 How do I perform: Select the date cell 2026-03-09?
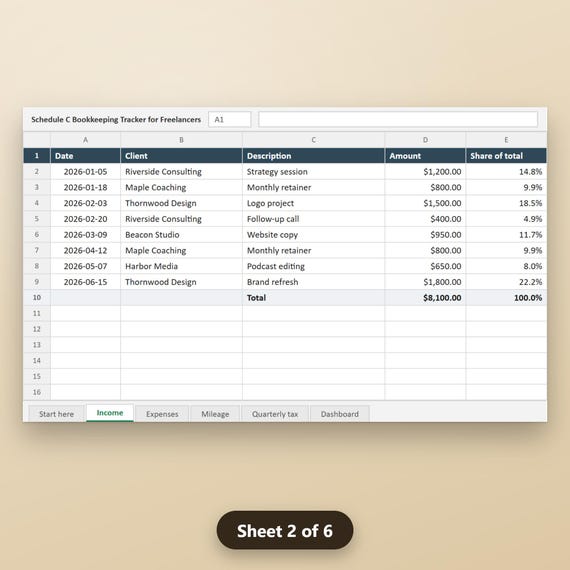85,234
